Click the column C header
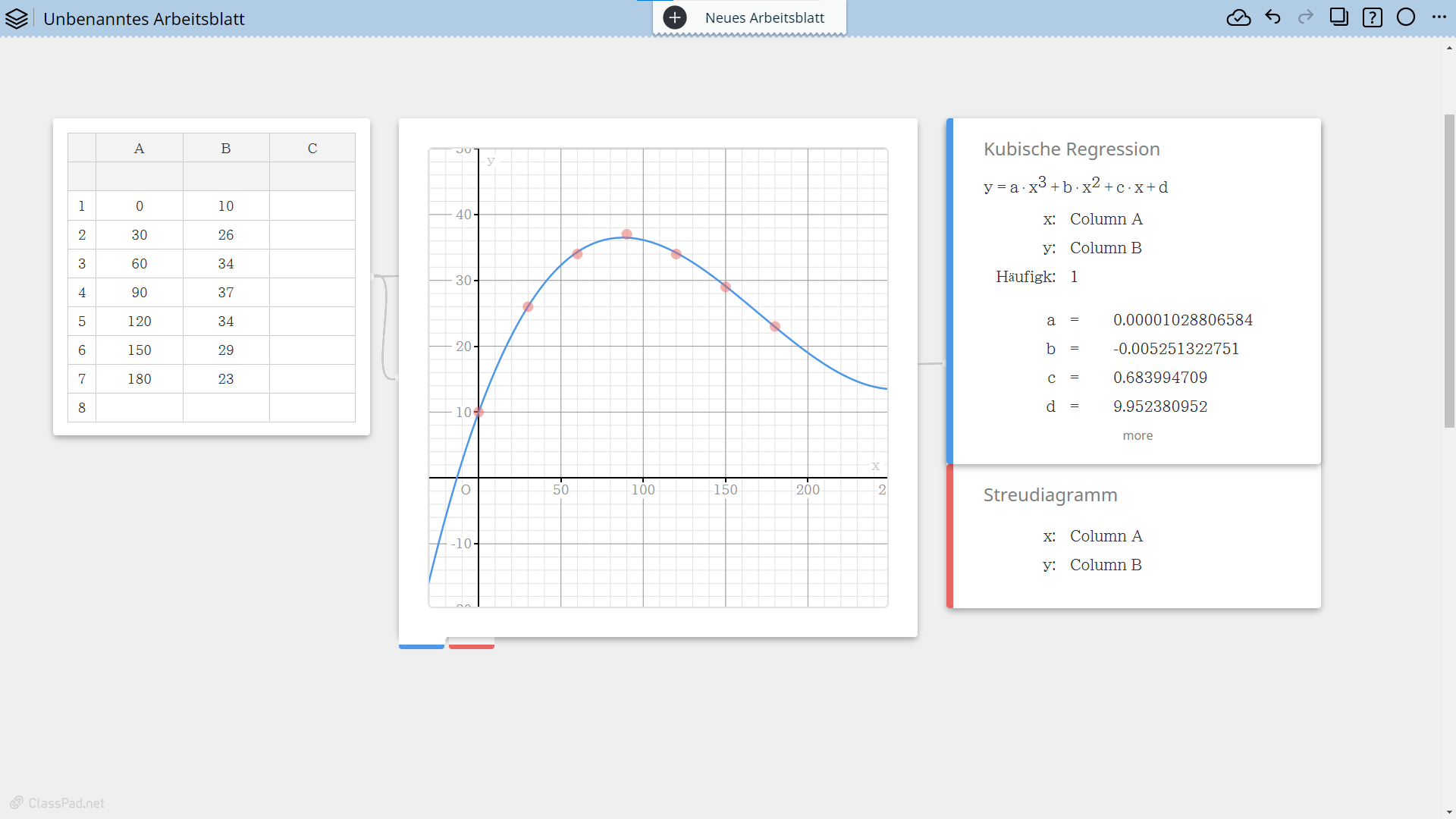1456x819 pixels. (312, 149)
